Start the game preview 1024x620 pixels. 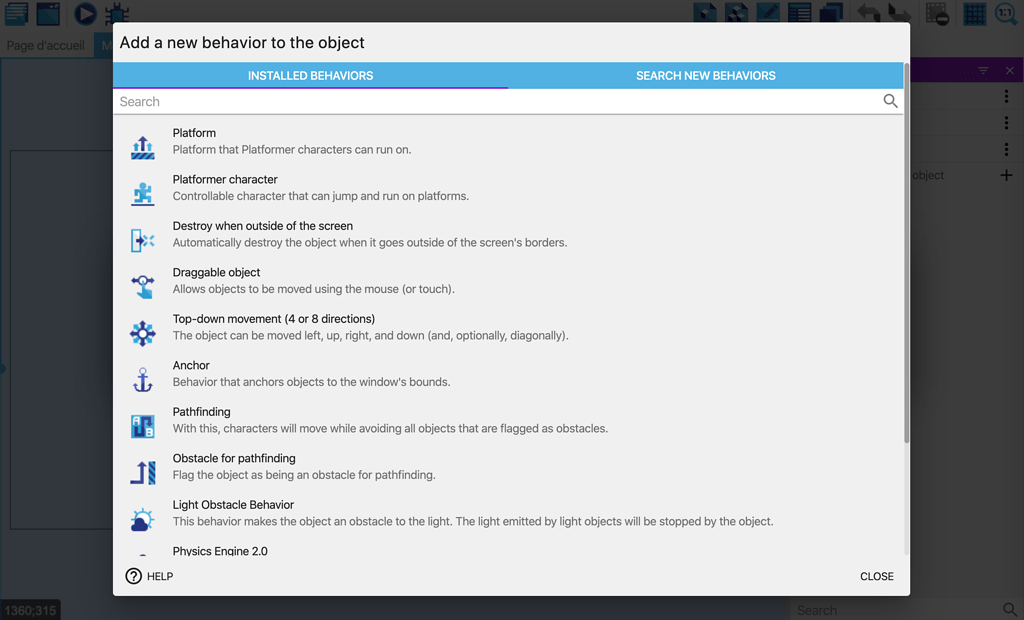[84, 14]
